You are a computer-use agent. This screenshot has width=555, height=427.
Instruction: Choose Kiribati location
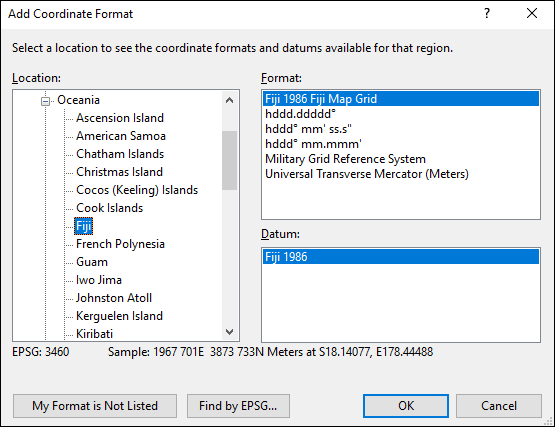(95, 334)
